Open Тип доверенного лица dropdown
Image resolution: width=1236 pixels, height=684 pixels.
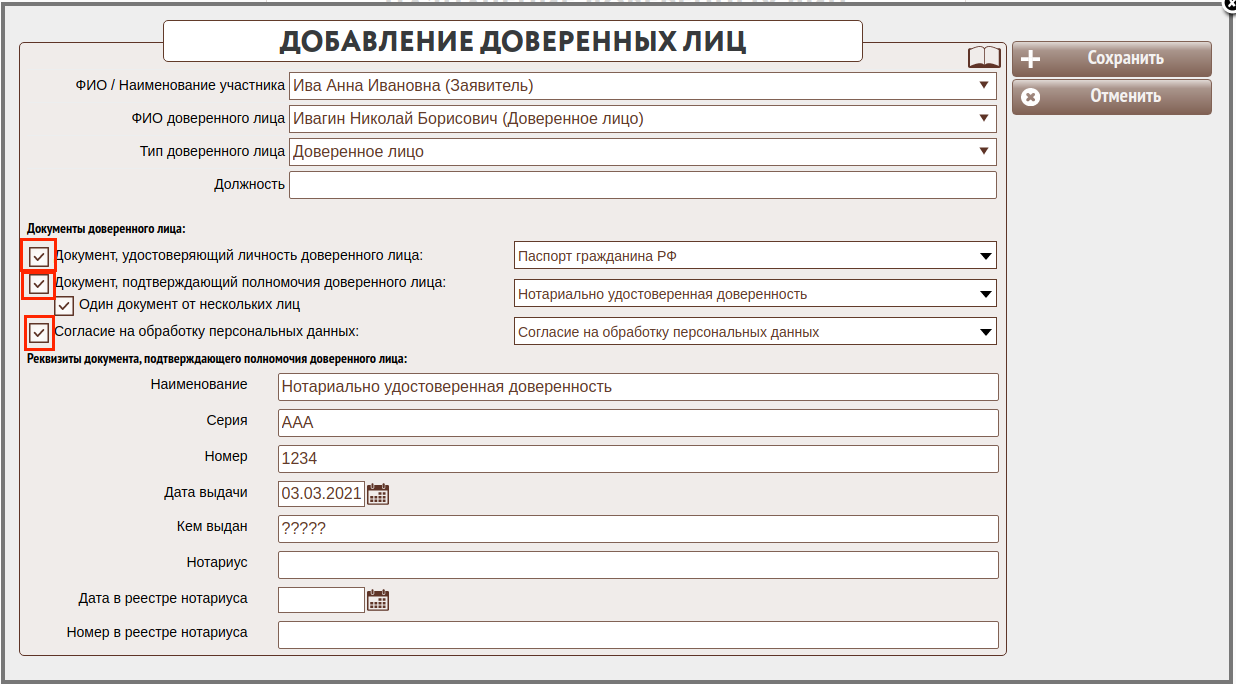[642, 152]
